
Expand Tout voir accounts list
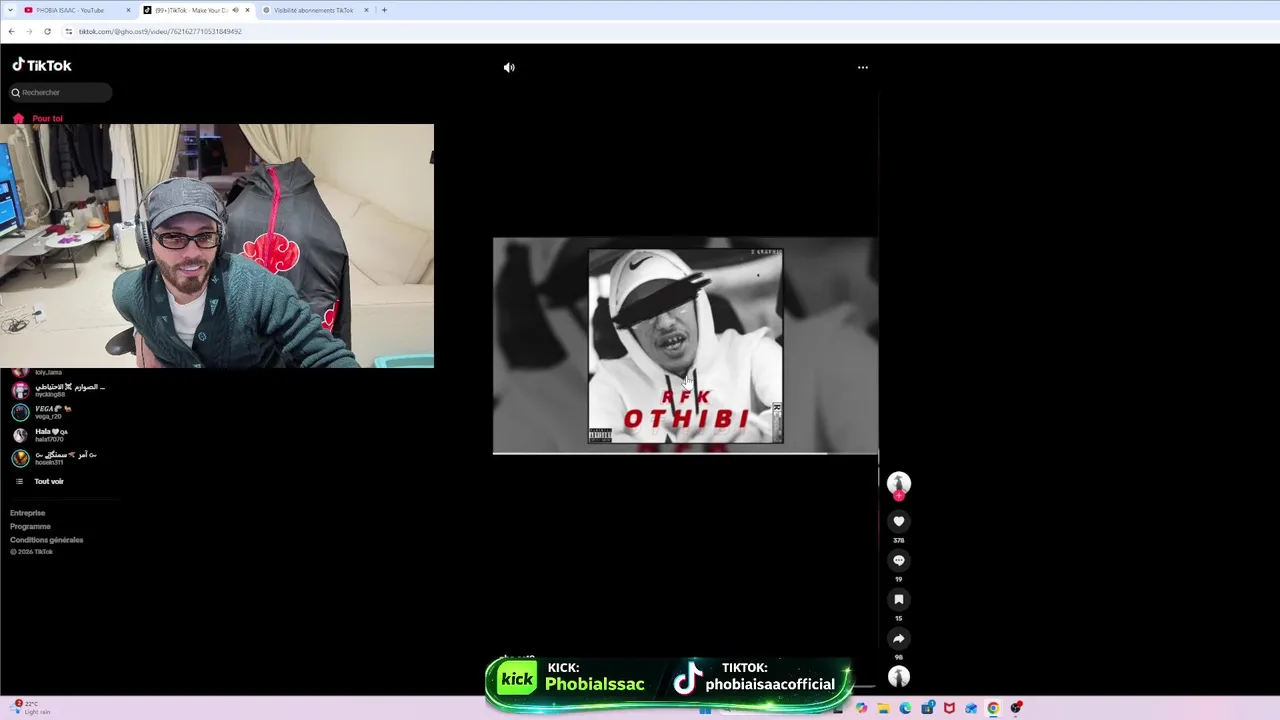pyautogui.click(x=49, y=481)
